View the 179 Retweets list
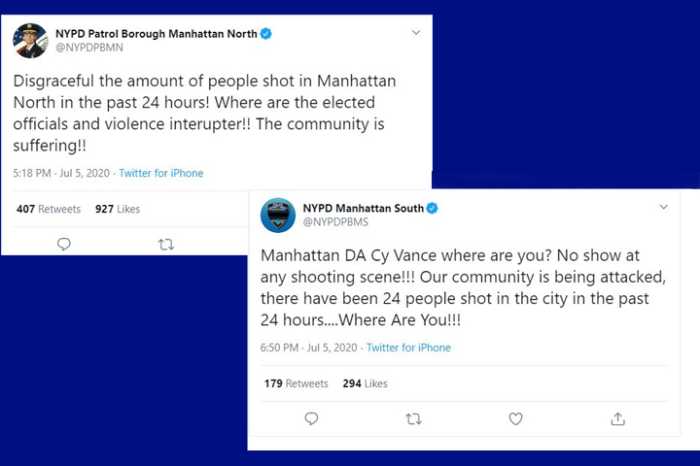This screenshot has width=700, height=466. click(x=295, y=384)
